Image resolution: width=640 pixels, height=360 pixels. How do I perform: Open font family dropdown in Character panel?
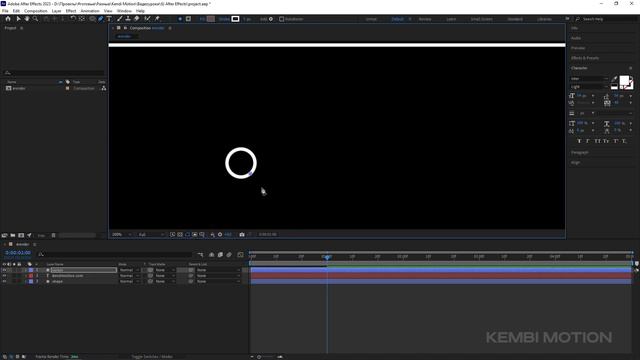[589, 79]
